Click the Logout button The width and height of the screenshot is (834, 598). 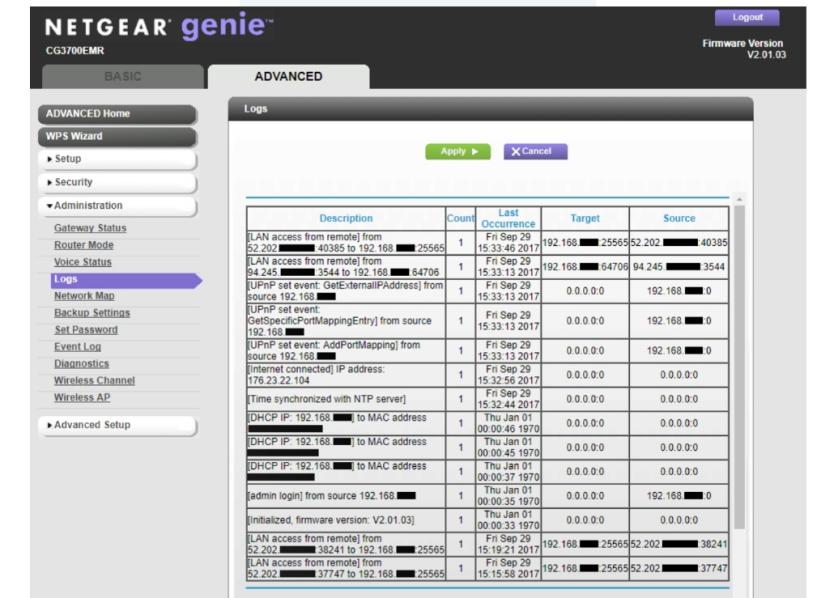point(747,17)
